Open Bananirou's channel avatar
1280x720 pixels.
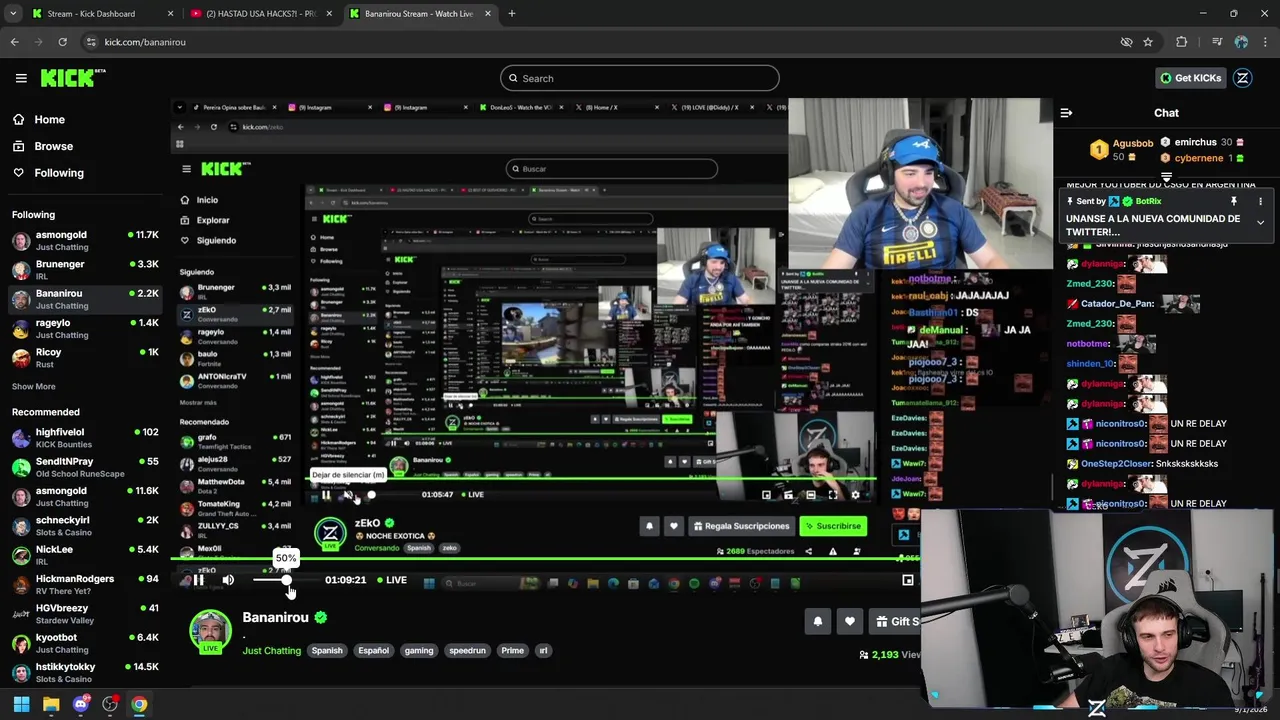point(210,631)
